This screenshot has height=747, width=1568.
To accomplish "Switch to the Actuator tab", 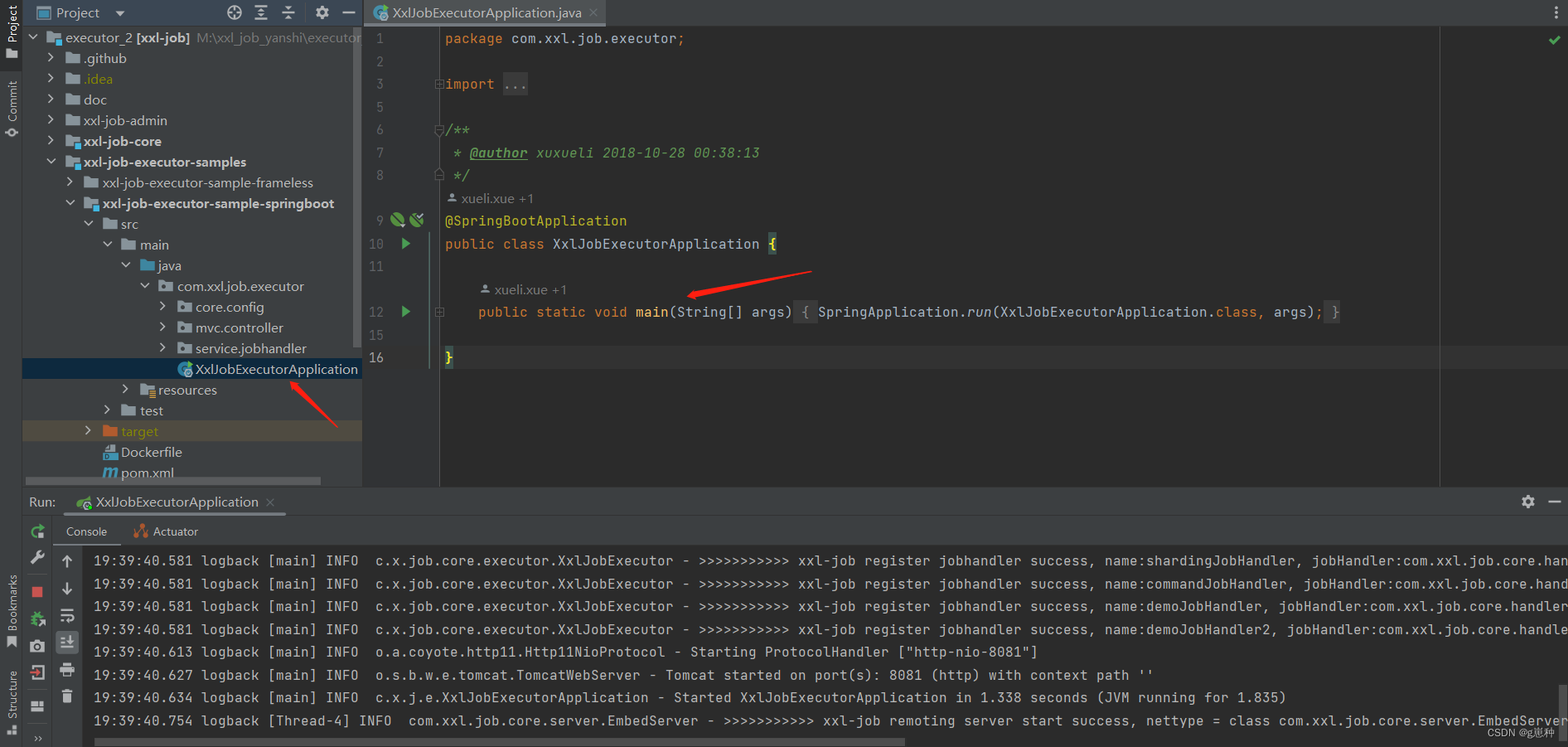I will coord(167,531).
